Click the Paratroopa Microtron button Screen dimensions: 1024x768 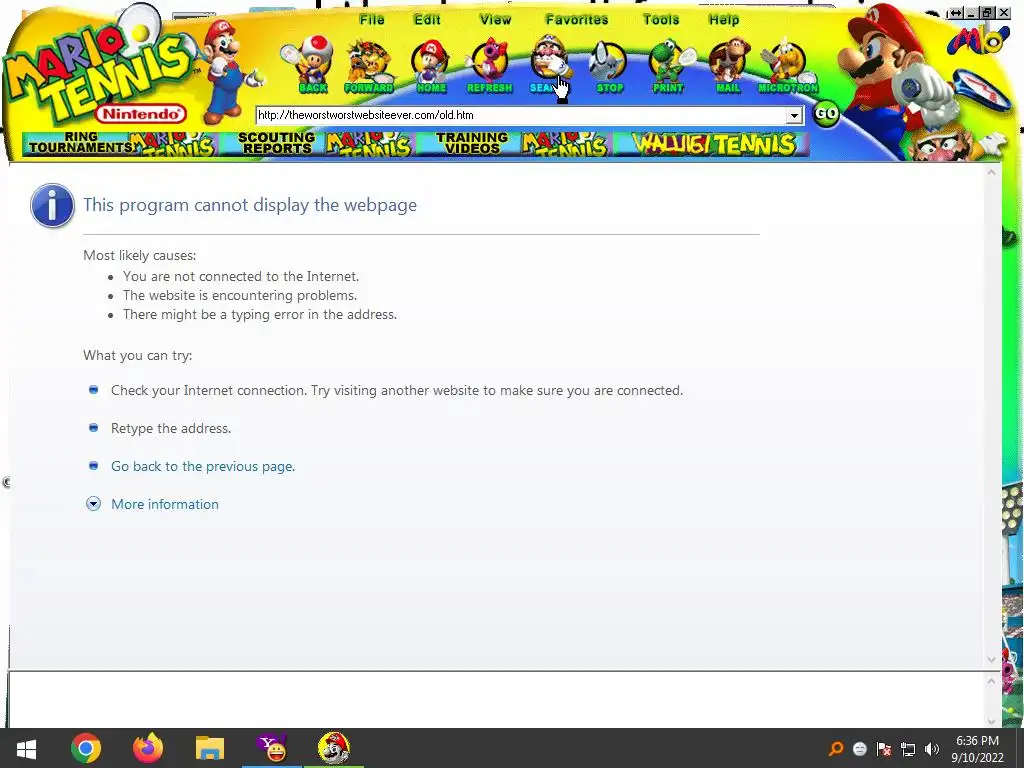pos(788,65)
